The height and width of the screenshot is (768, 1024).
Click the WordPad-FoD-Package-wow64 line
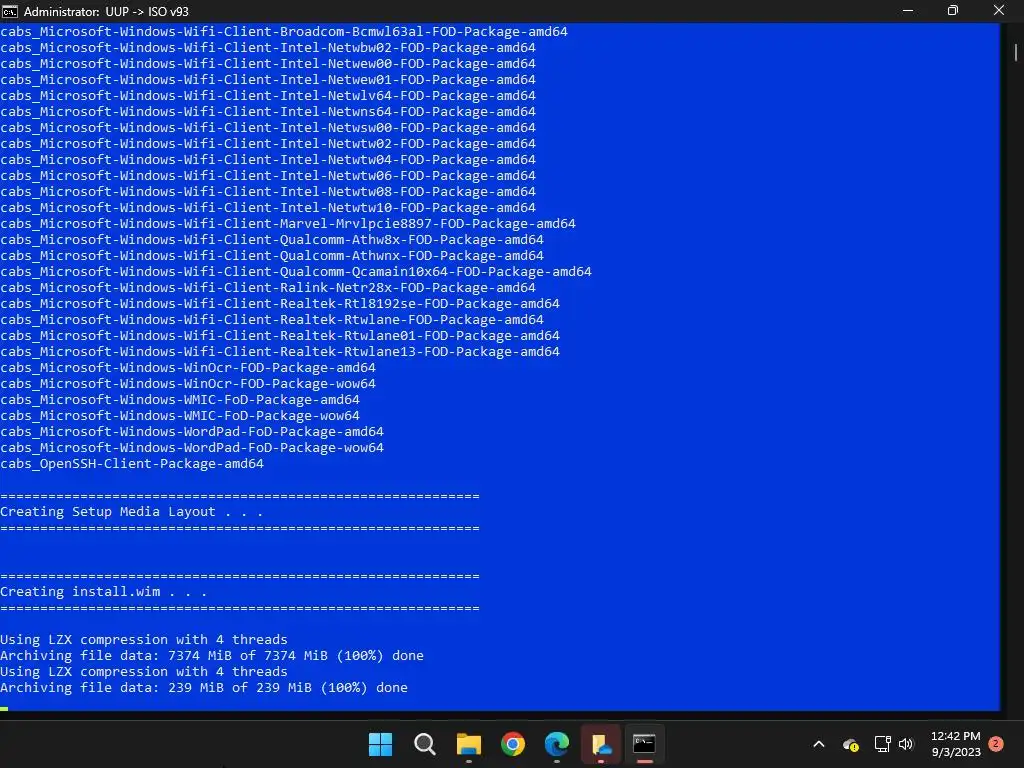[192, 447]
